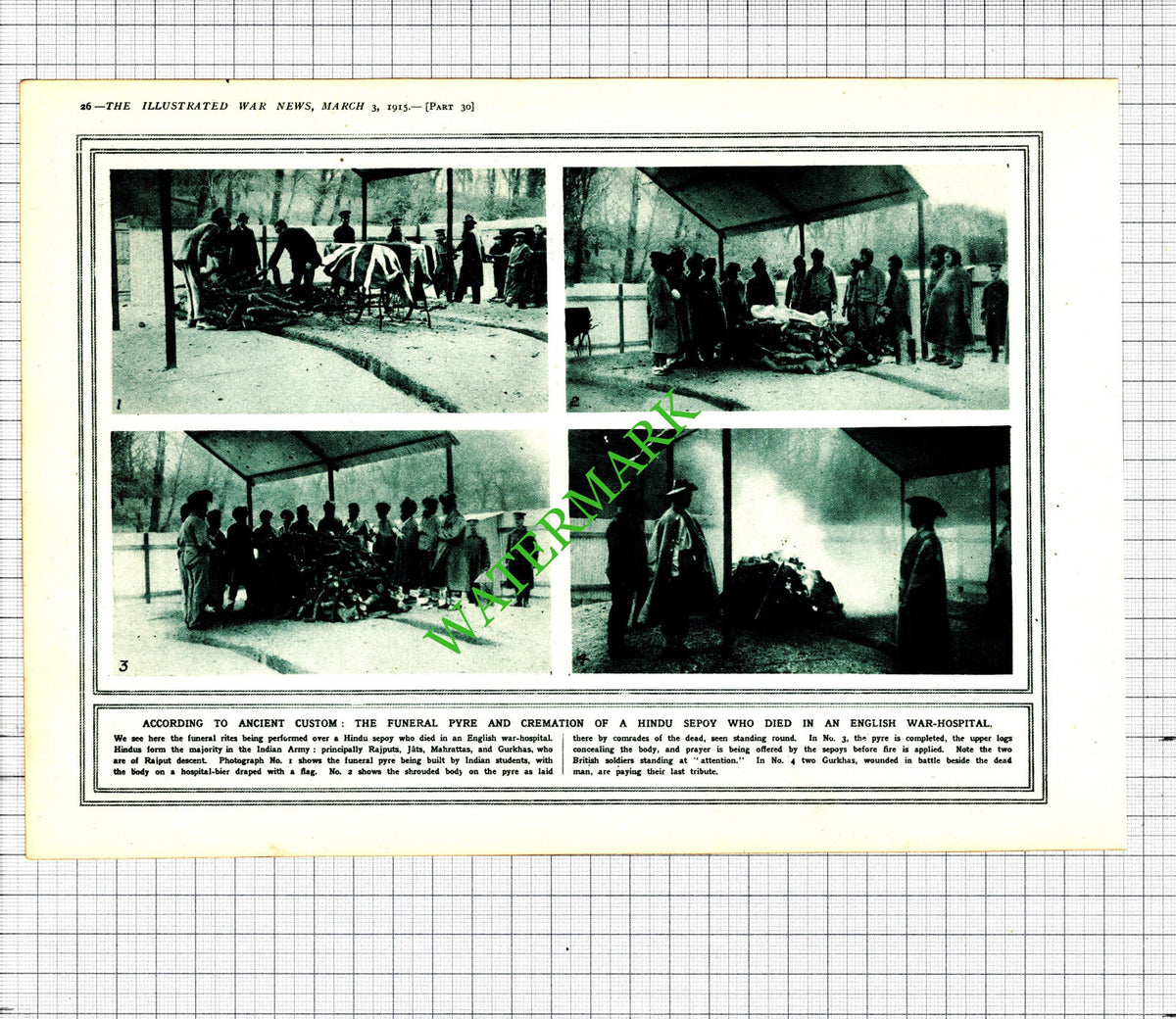Click the number '3' label on the lower-left photograph
Viewport: 1176px width, 1019px height.
coord(123,665)
